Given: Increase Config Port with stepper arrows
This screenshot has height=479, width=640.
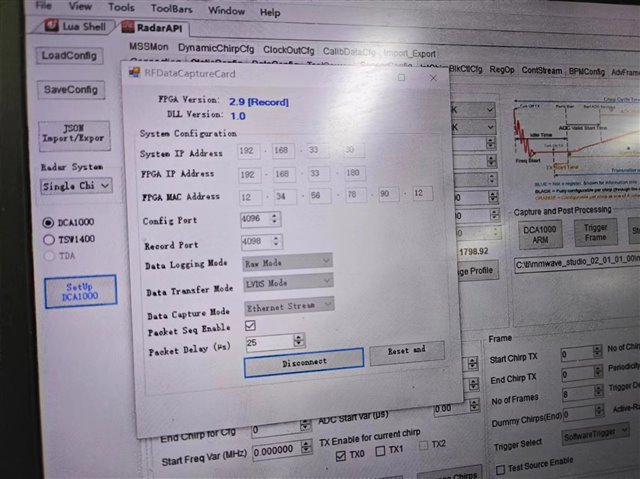Looking at the screenshot, I should tap(275, 215).
